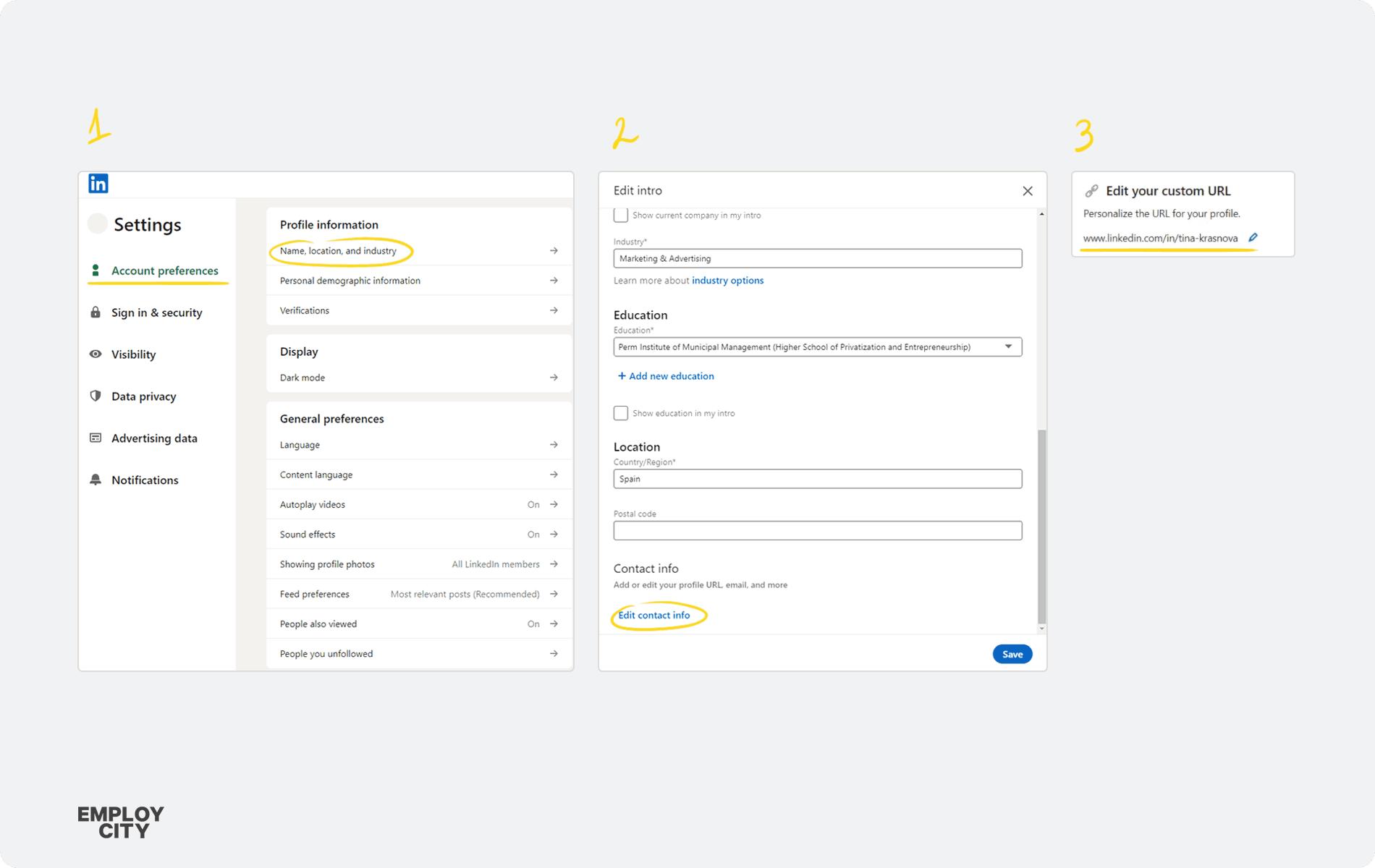Click arrow for Personal demographic information
1375x868 pixels.
click(x=554, y=281)
